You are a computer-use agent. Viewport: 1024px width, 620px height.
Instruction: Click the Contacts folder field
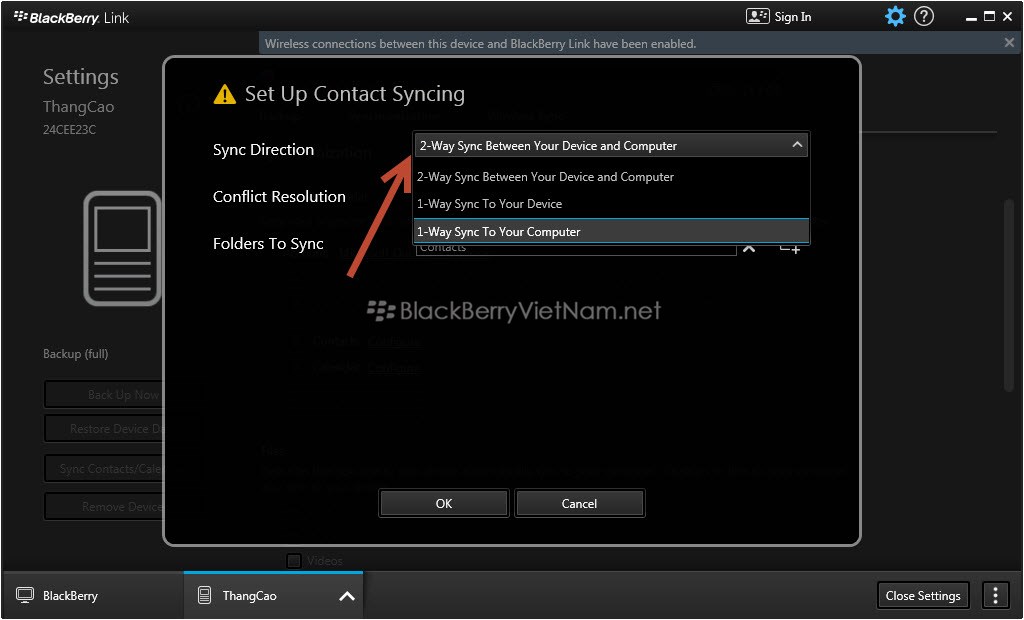pos(575,249)
